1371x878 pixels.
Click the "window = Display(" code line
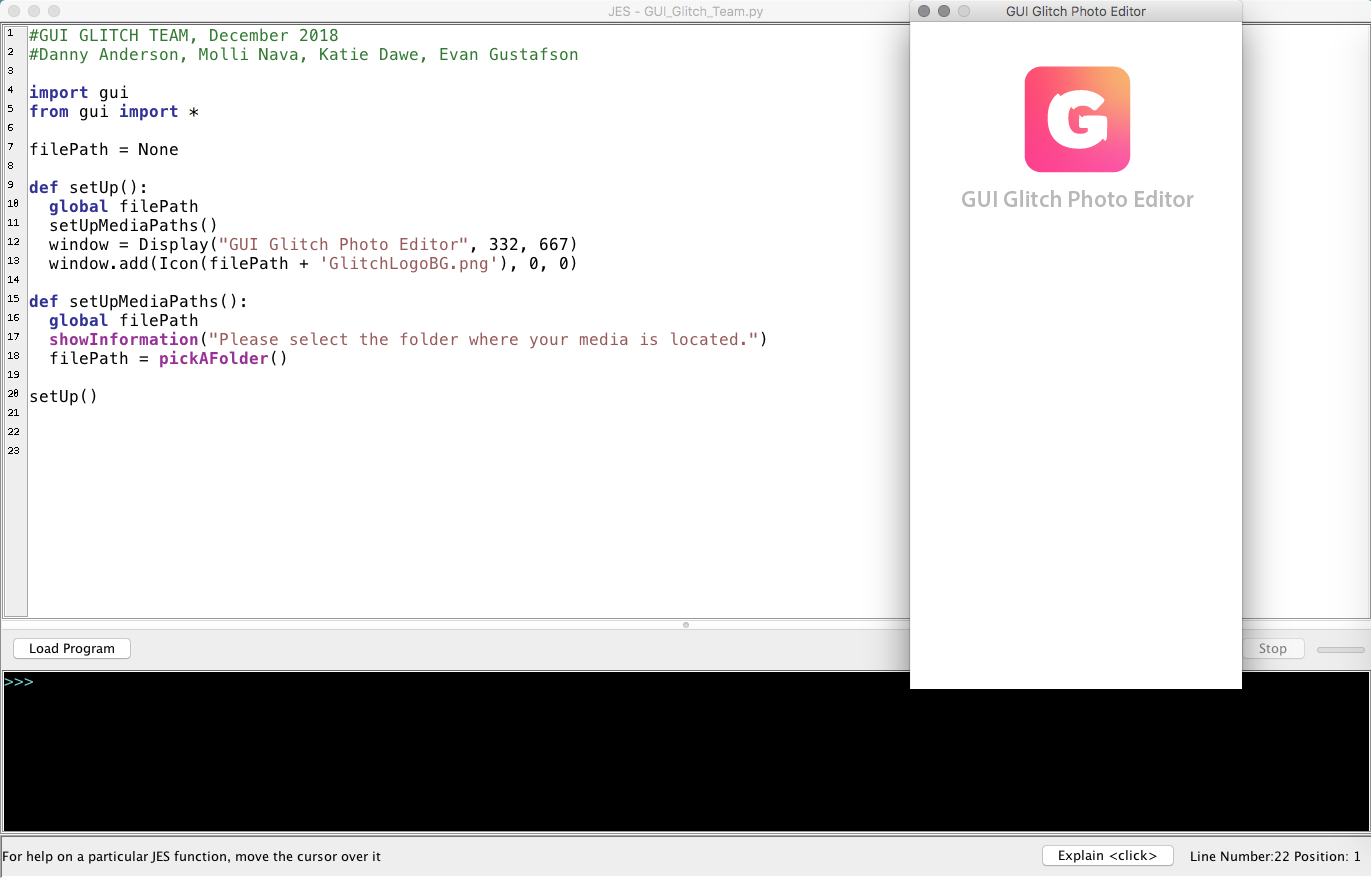[313, 245]
